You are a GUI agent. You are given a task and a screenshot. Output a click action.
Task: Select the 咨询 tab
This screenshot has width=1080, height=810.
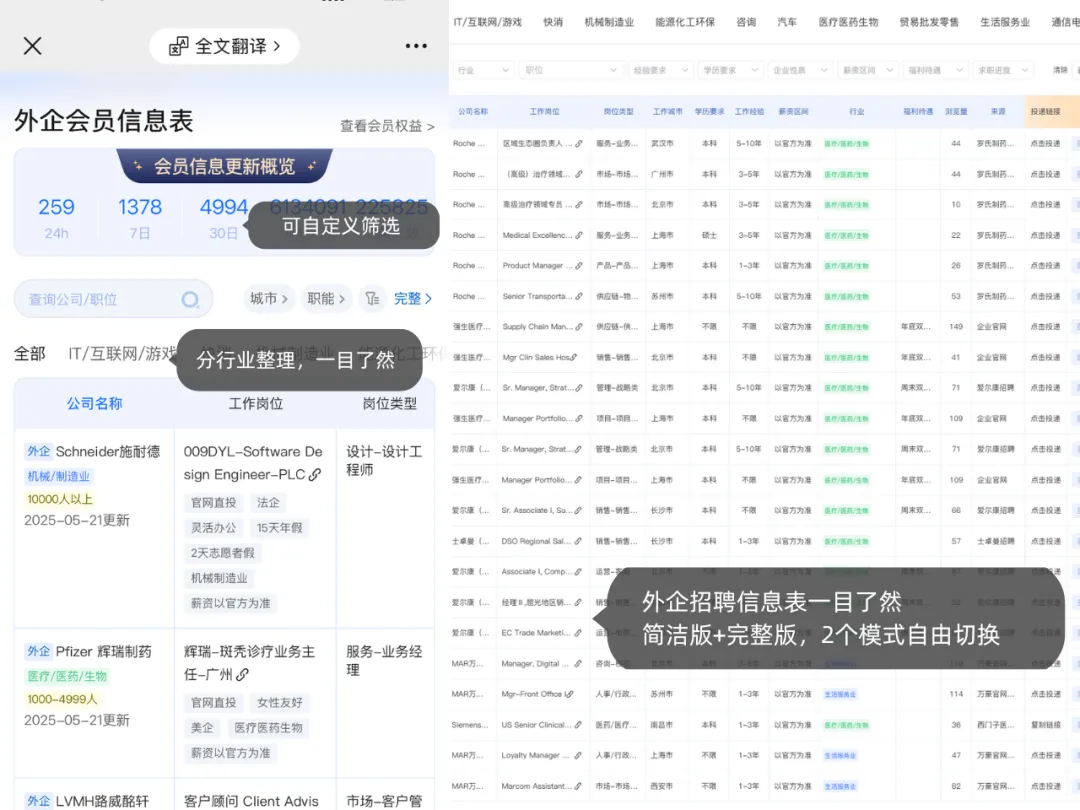coord(747,22)
